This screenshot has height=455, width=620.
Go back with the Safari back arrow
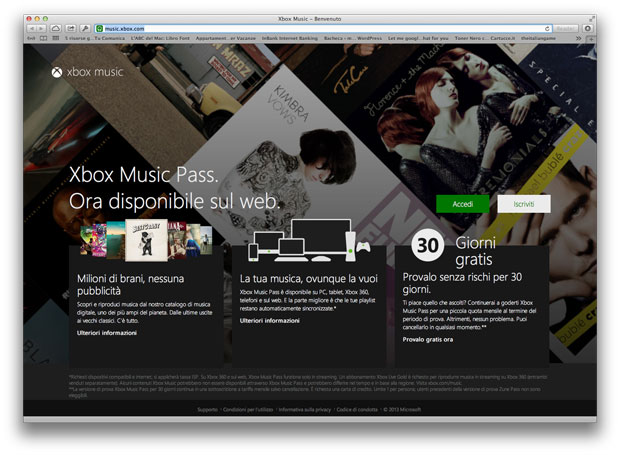click(32, 28)
